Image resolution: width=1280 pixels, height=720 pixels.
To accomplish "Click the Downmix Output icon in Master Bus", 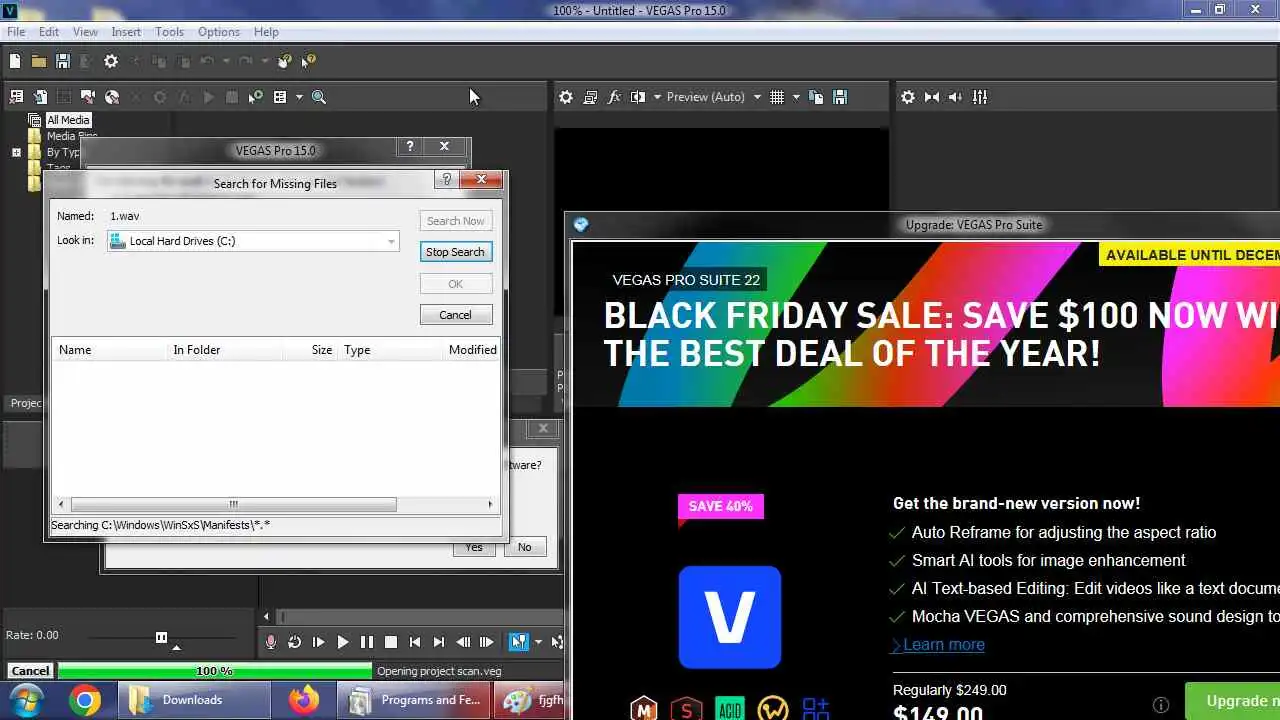I will click(932, 97).
